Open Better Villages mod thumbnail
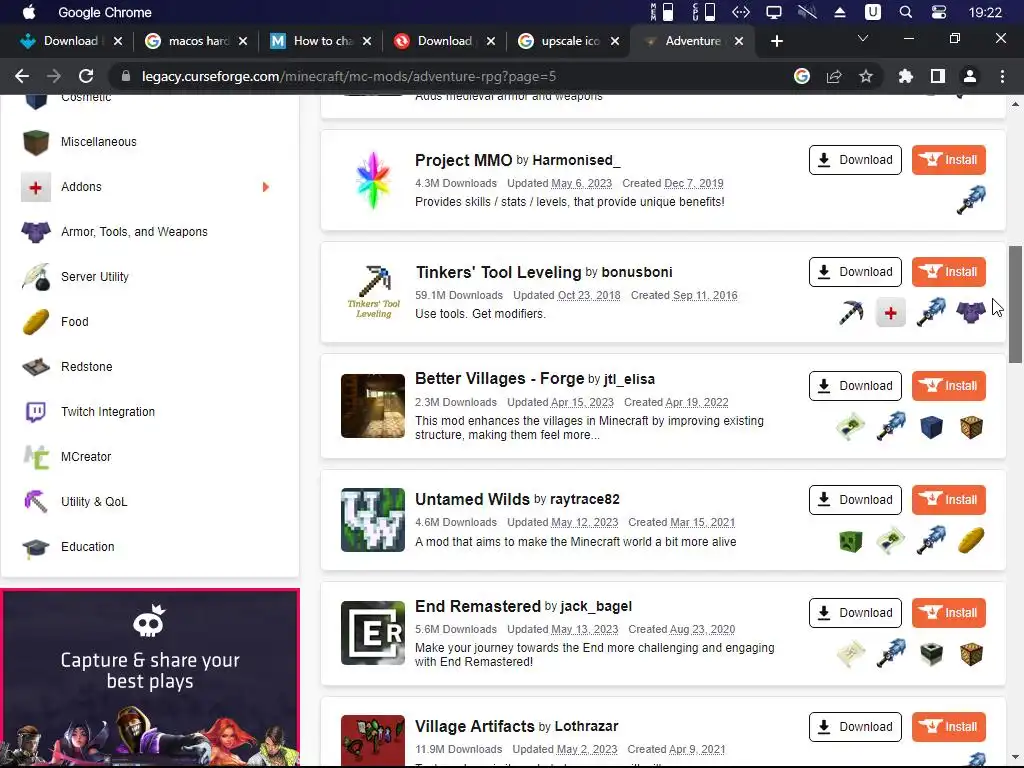The width and height of the screenshot is (1024, 768). 373,406
